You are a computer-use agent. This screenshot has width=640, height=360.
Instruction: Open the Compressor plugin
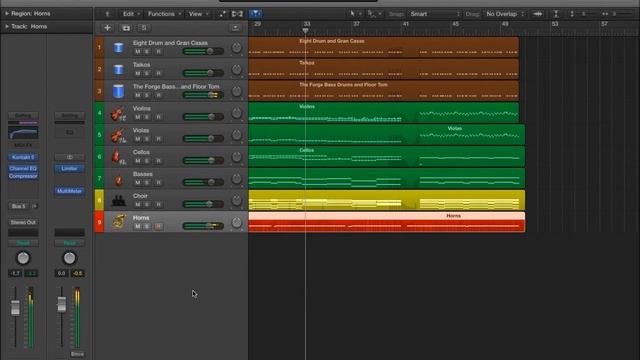click(23, 176)
